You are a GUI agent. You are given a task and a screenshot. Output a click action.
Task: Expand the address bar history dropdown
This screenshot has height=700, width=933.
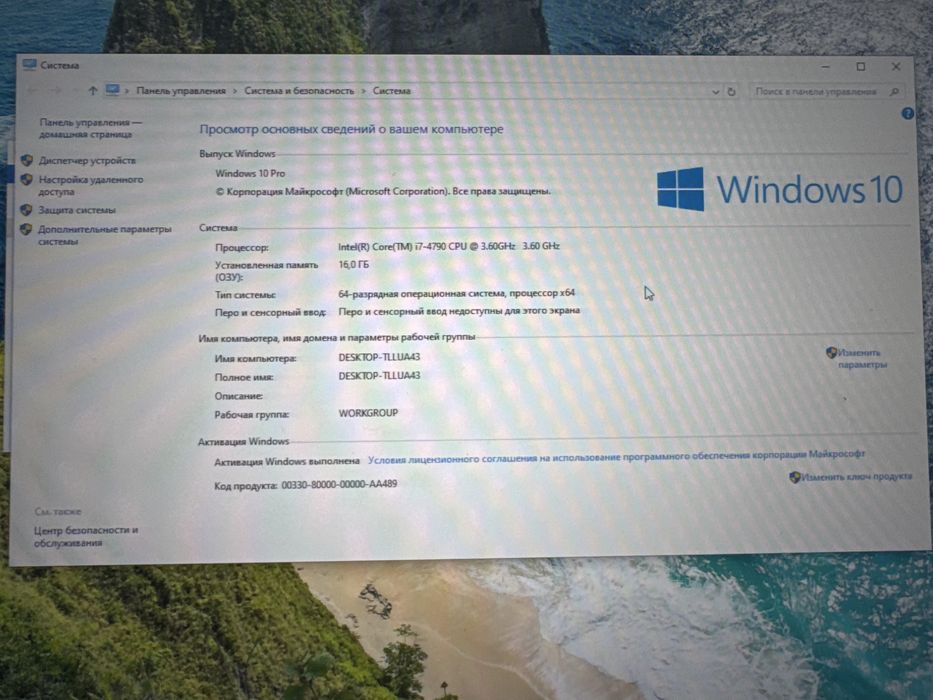(715, 92)
